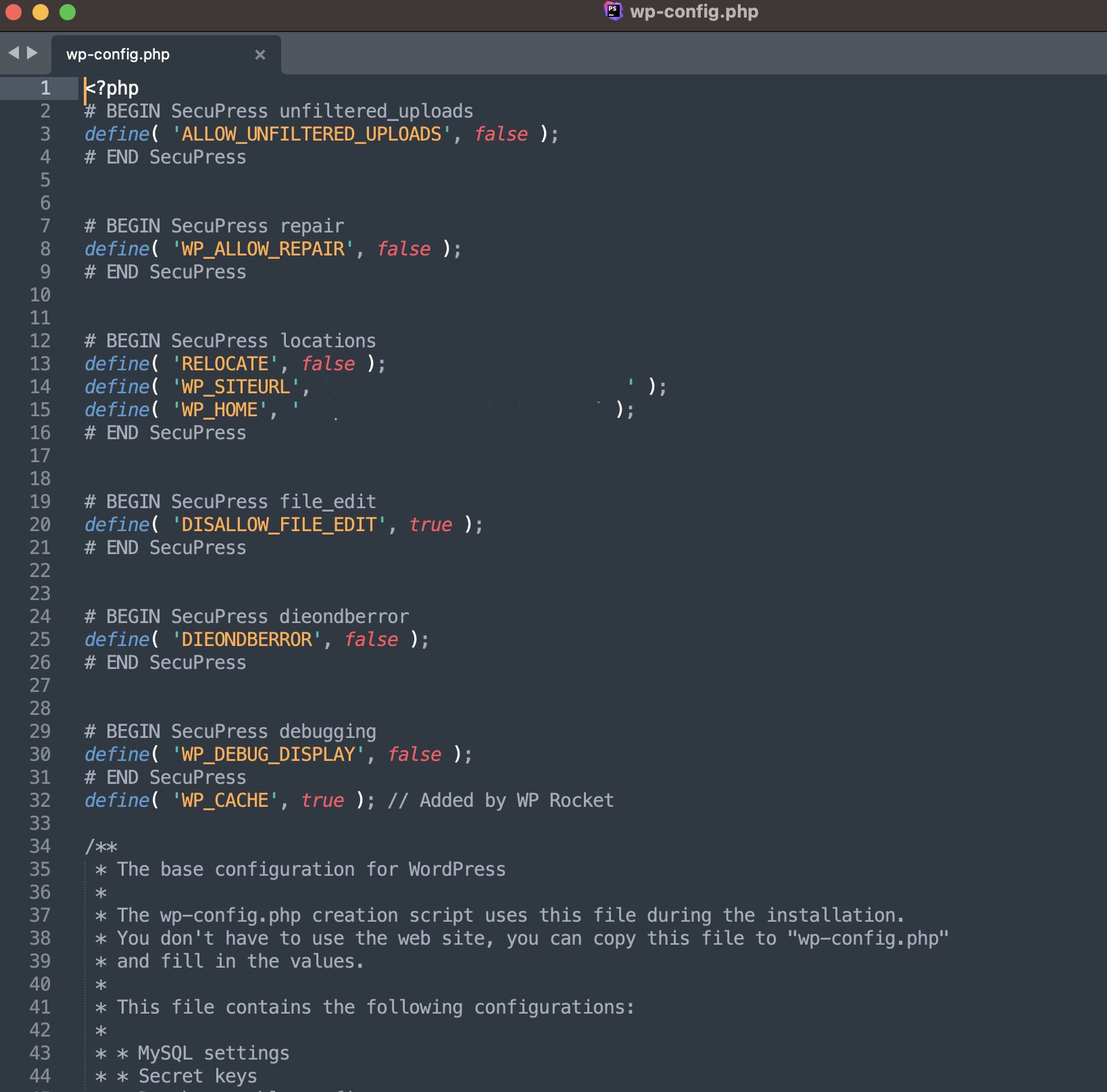This screenshot has width=1107, height=1092.
Task: Click comment '# BEGIN SecuPress debugging'
Action: pos(230,732)
